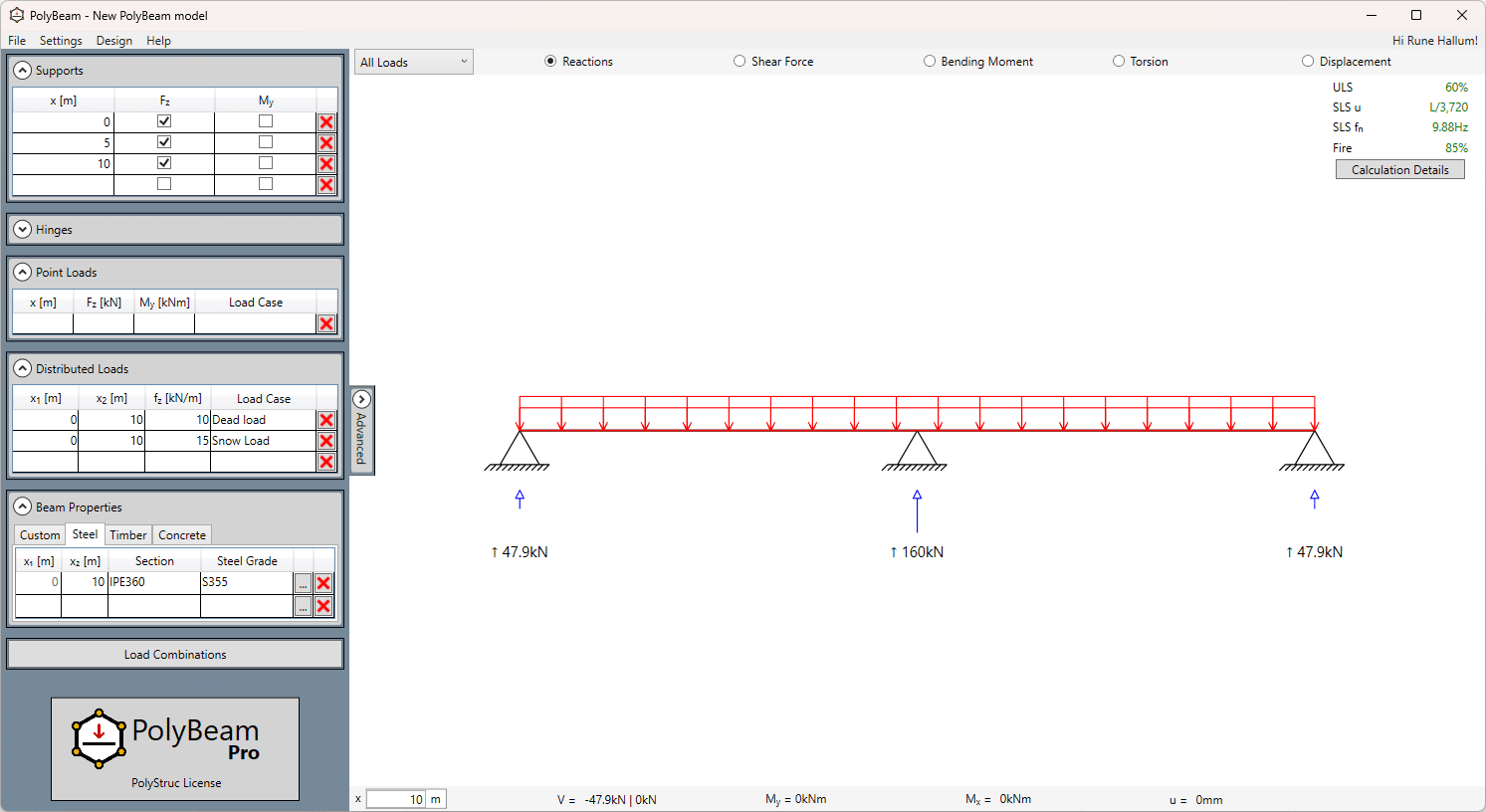Delete the empty point load row

(325, 323)
